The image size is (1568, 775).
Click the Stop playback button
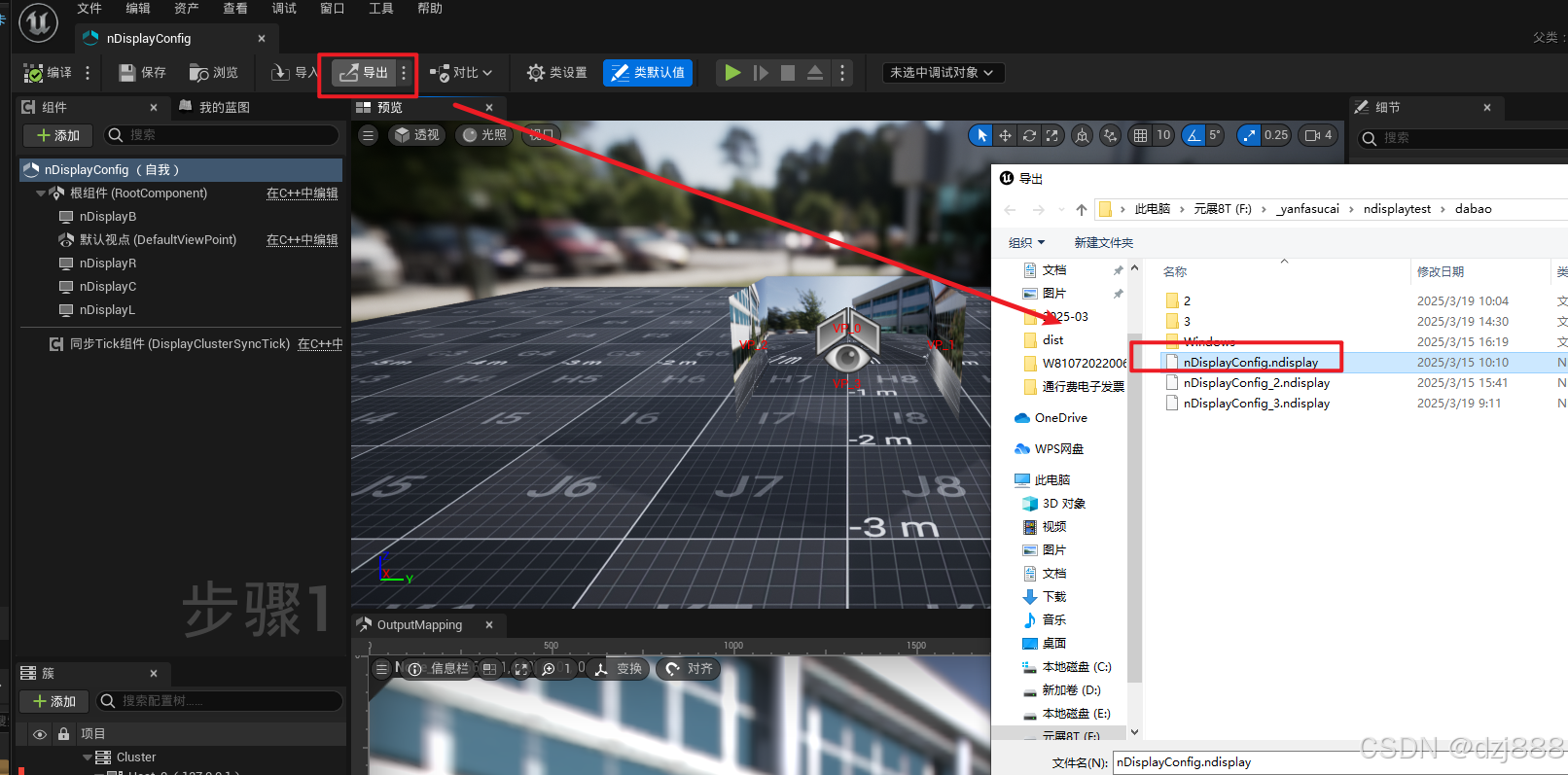pyautogui.click(x=788, y=73)
